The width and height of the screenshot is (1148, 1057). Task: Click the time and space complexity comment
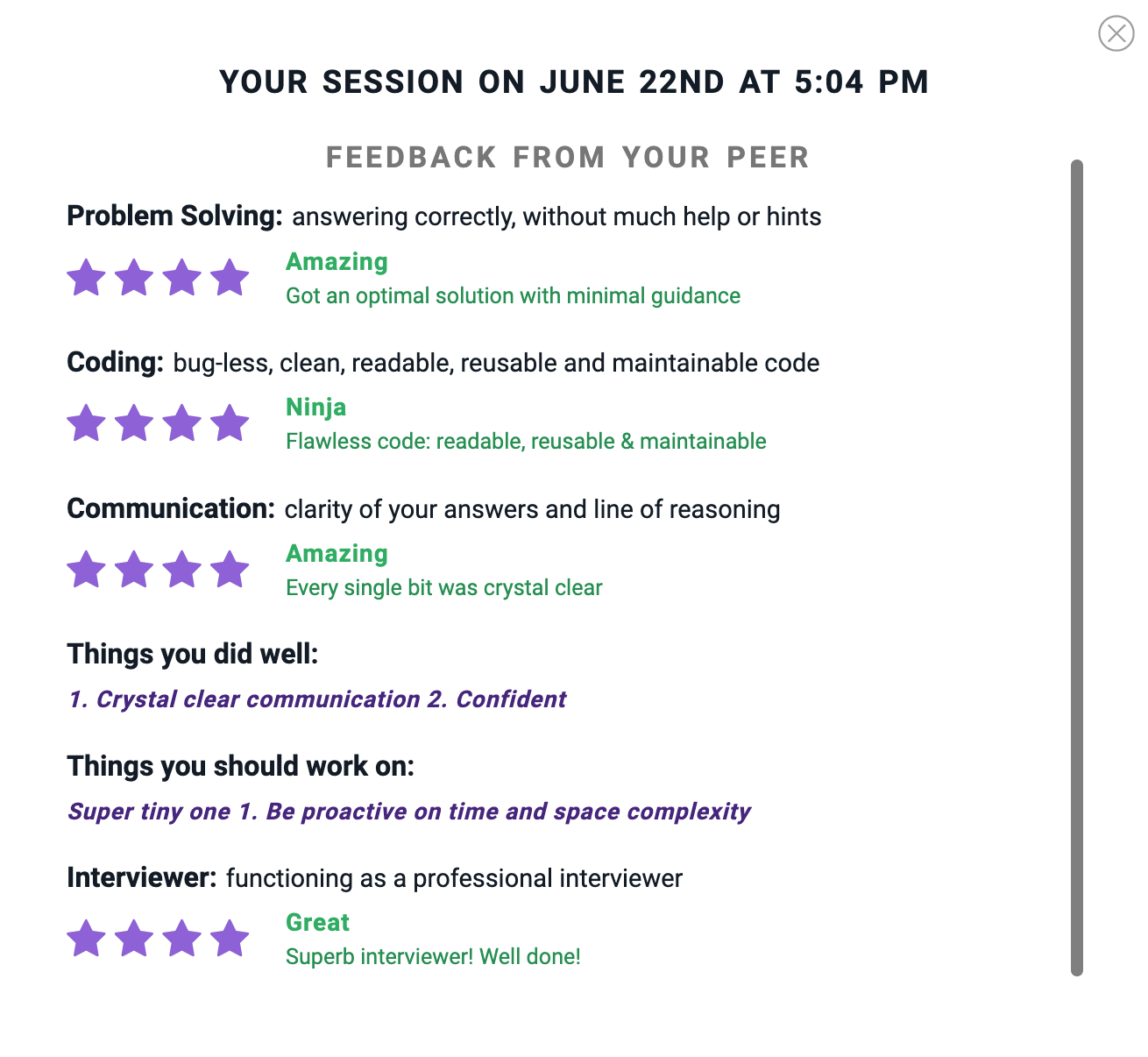409,812
